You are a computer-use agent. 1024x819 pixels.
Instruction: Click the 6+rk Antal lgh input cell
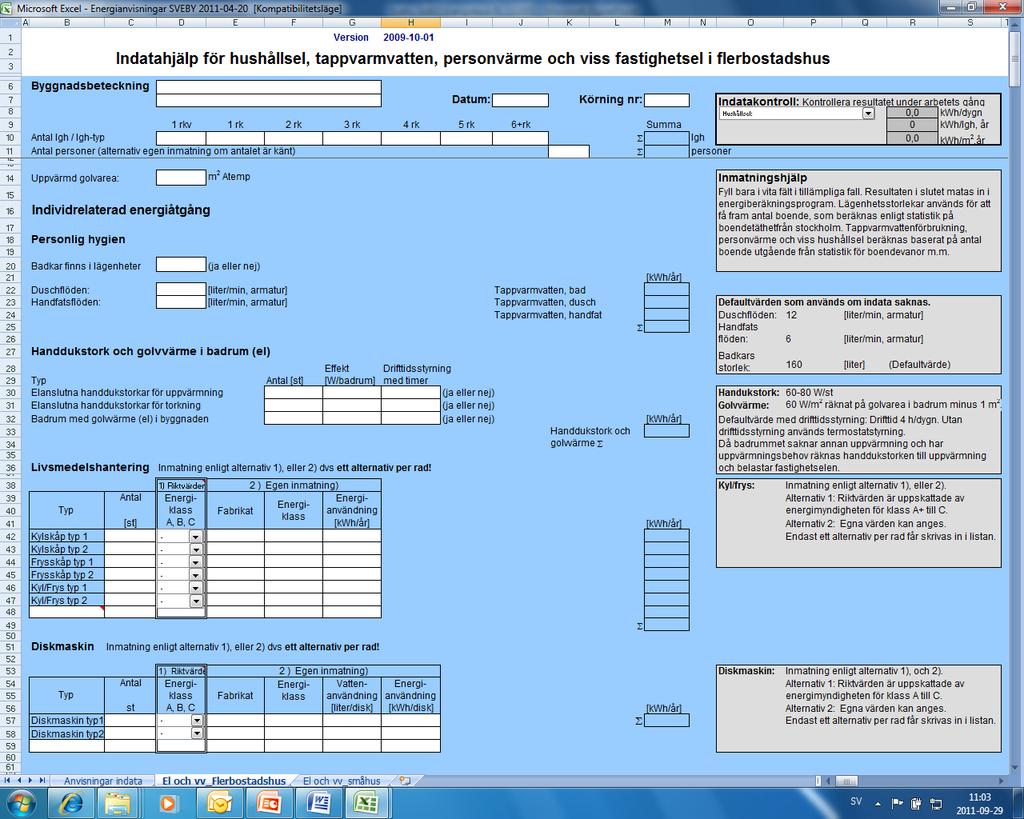(x=520, y=138)
